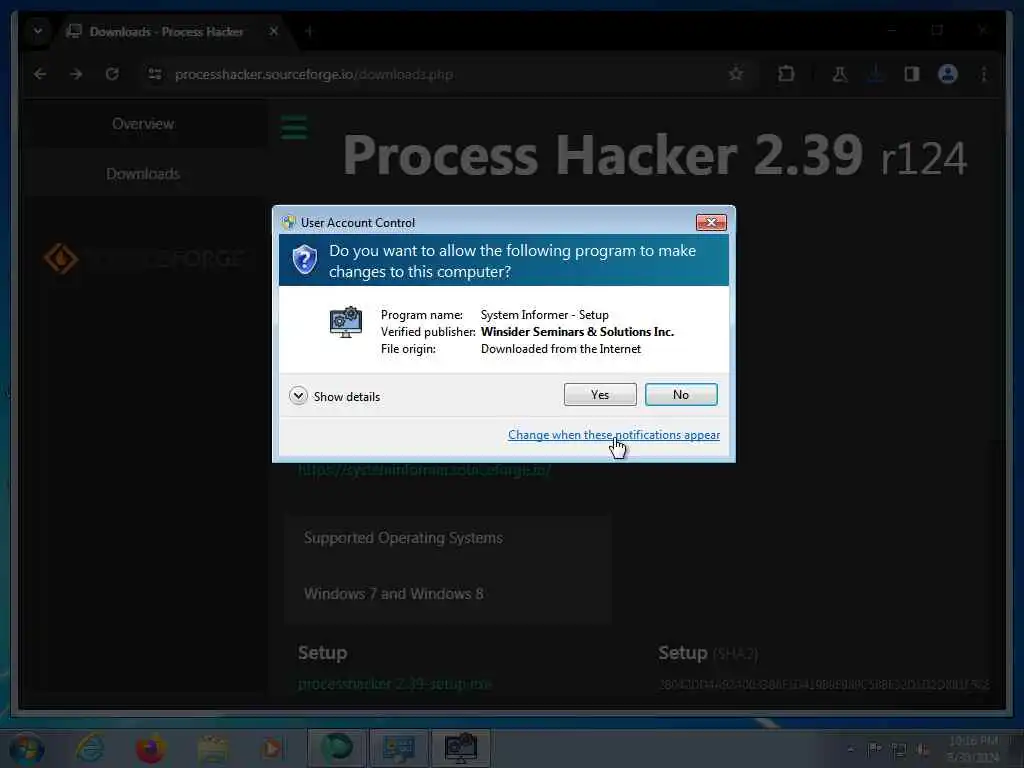The height and width of the screenshot is (768, 1024).
Task: Go forward in the browser
Action: click(76, 74)
